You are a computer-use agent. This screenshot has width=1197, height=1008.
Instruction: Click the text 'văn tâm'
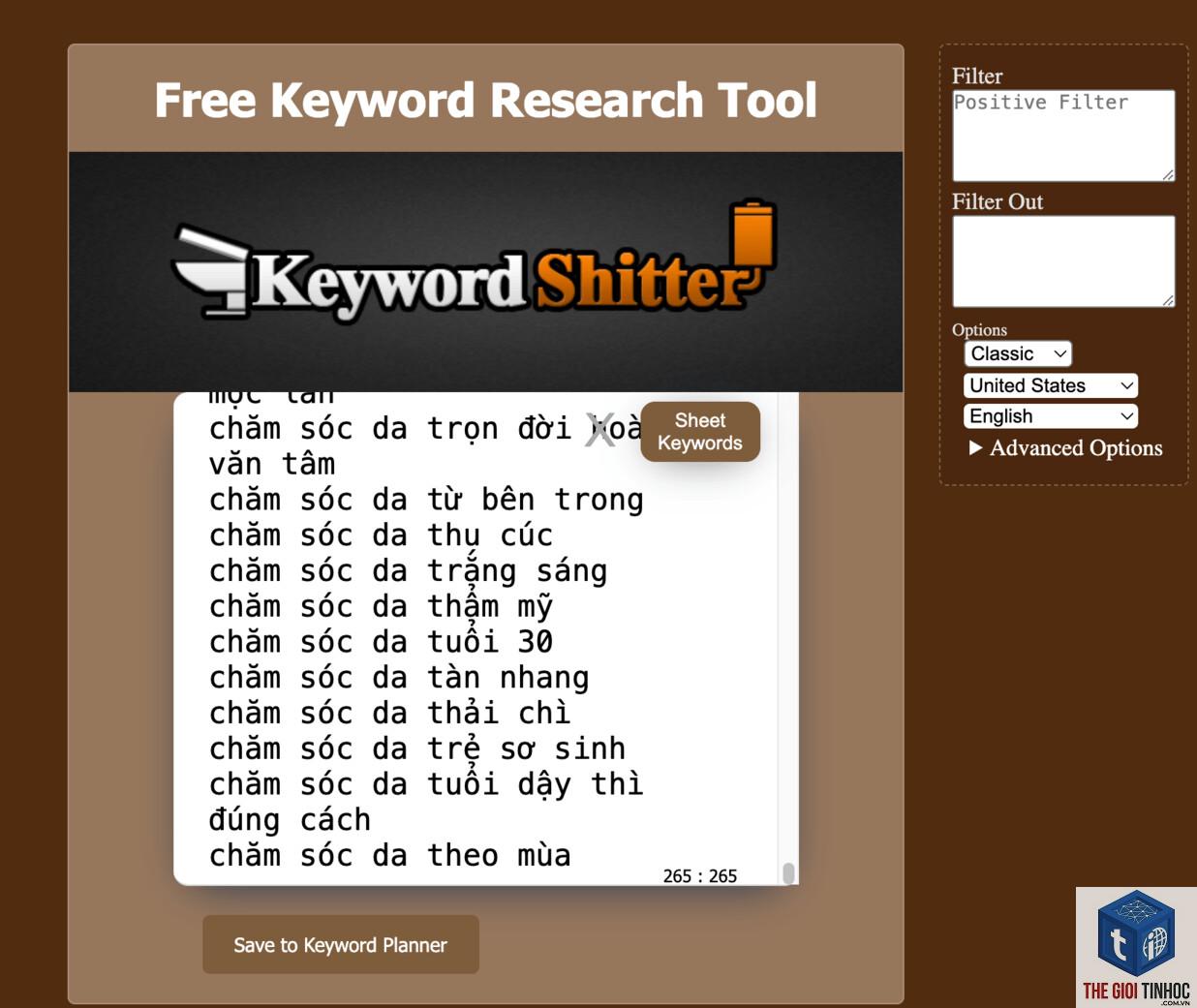point(272,464)
